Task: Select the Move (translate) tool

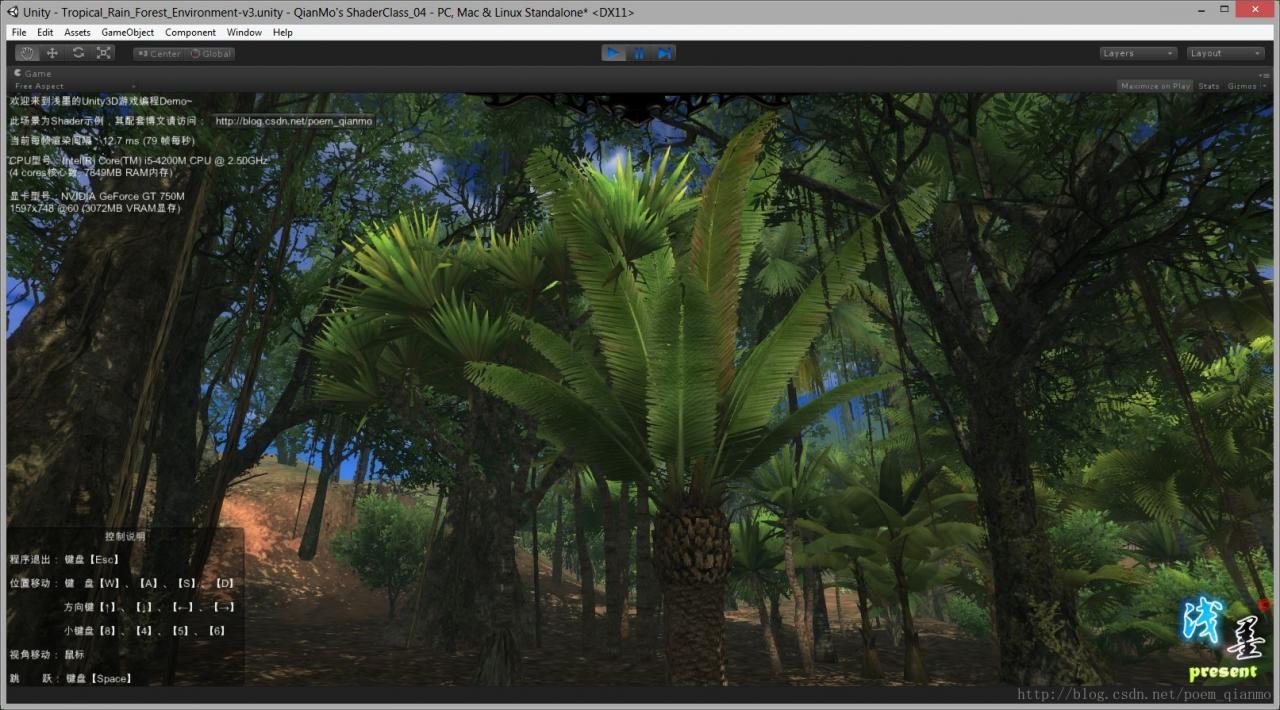Action: click(52, 53)
